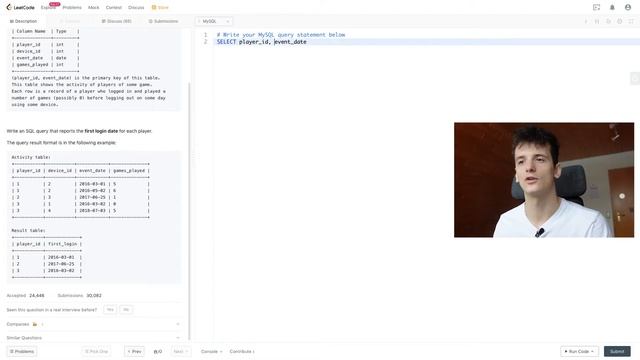
Task: Toggle editor fullscreen icon
Action: pyautogui.click(x=631, y=21)
